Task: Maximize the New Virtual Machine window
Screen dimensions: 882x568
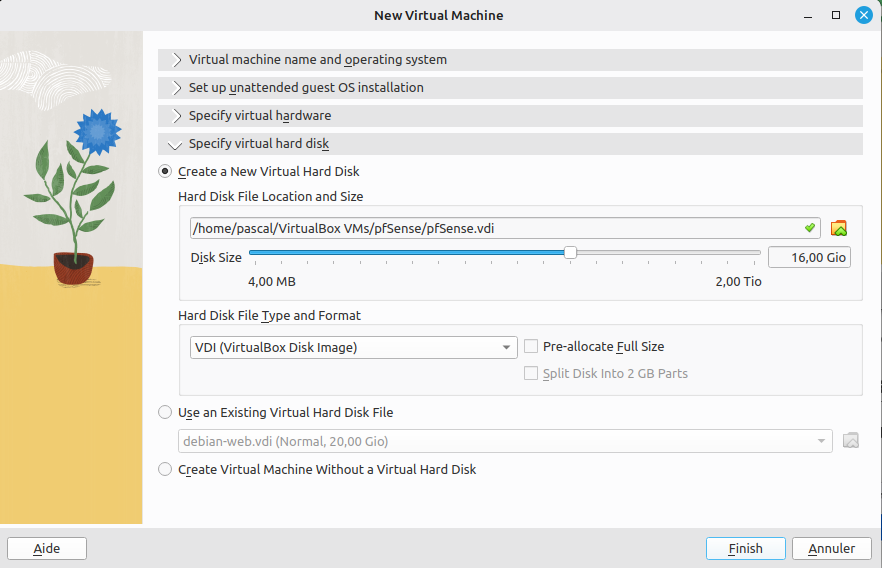Action: coord(836,15)
